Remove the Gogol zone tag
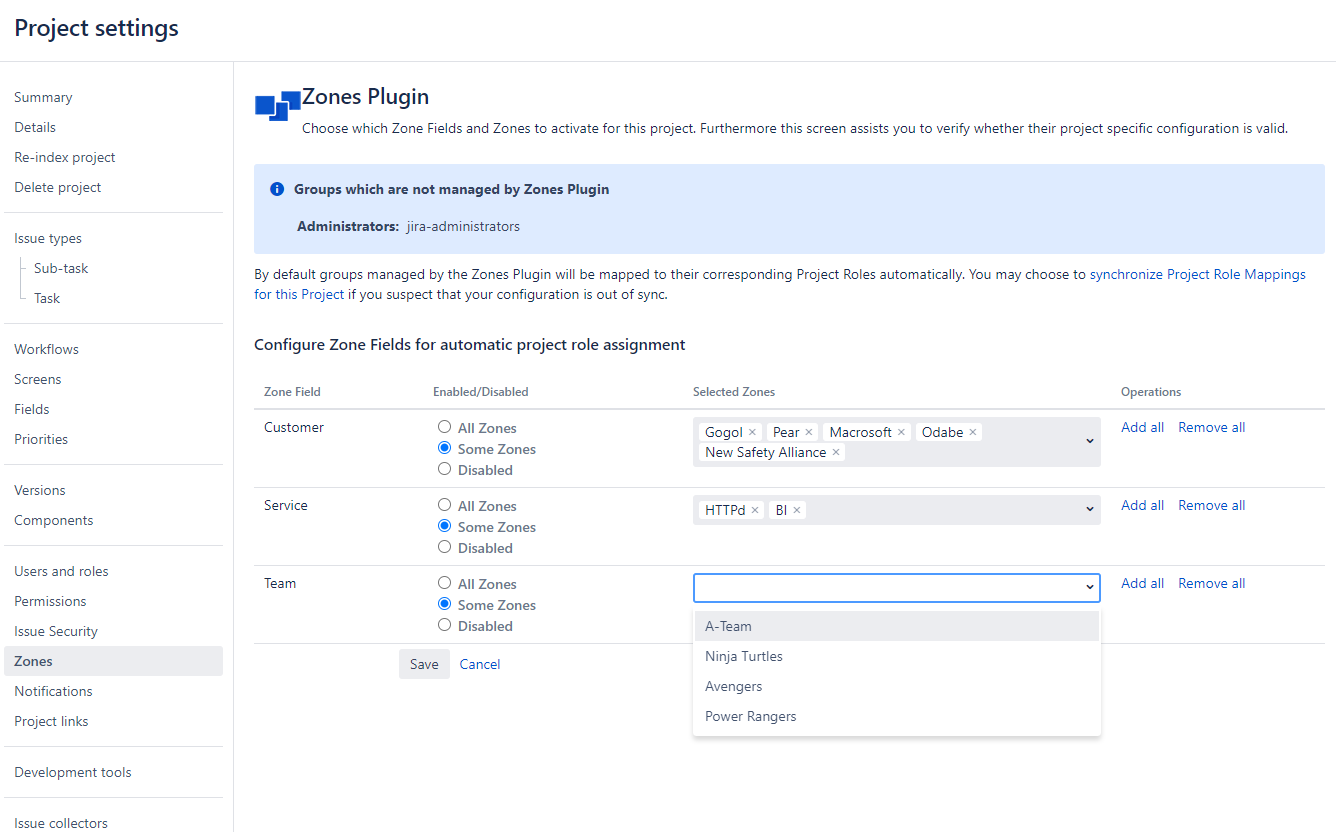The width and height of the screenshot is (1336, 832). pos(753,433)
